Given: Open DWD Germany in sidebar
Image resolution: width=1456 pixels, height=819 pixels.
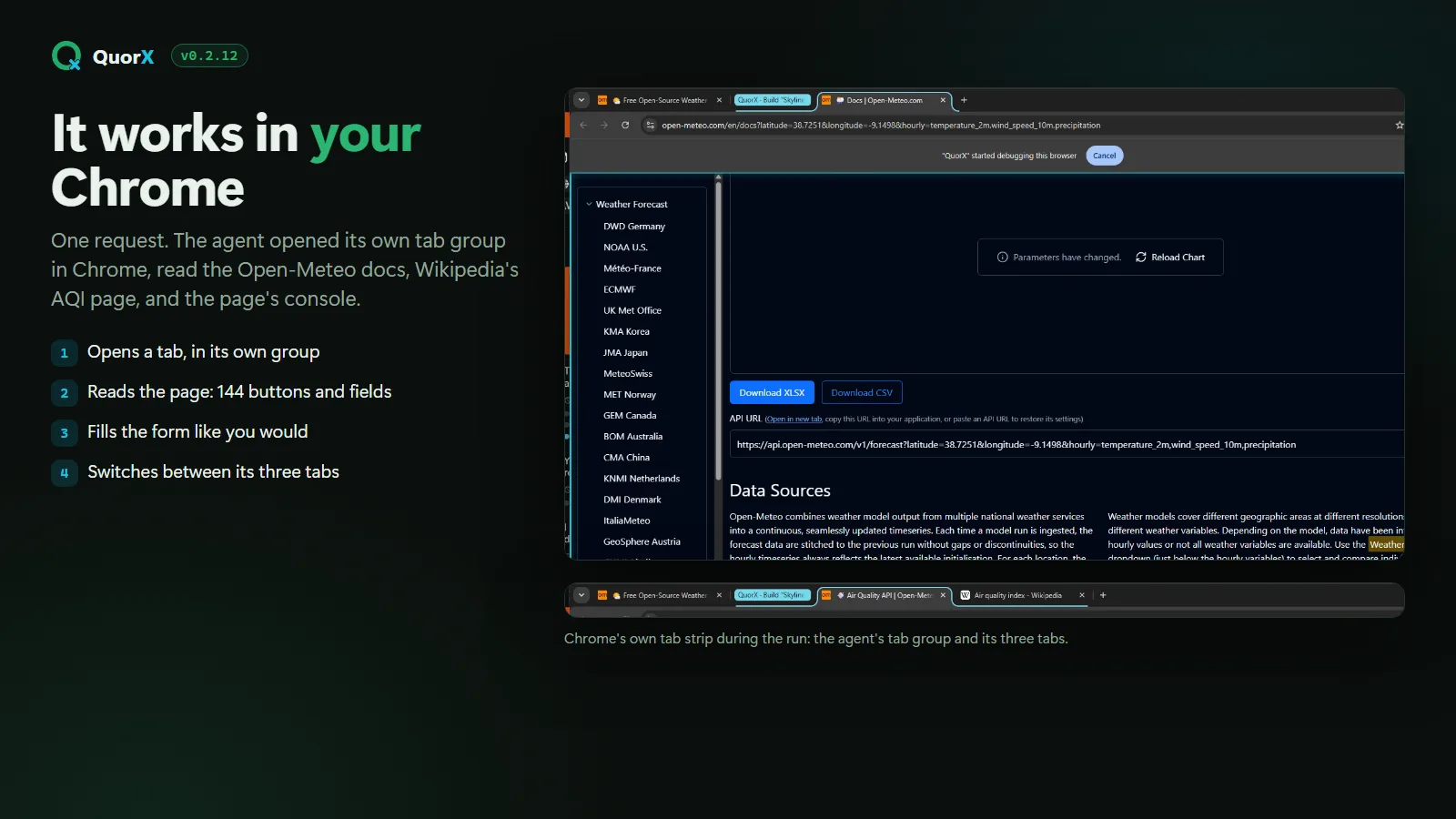Looking at the screenshot, I should click(x=634, y=227).
